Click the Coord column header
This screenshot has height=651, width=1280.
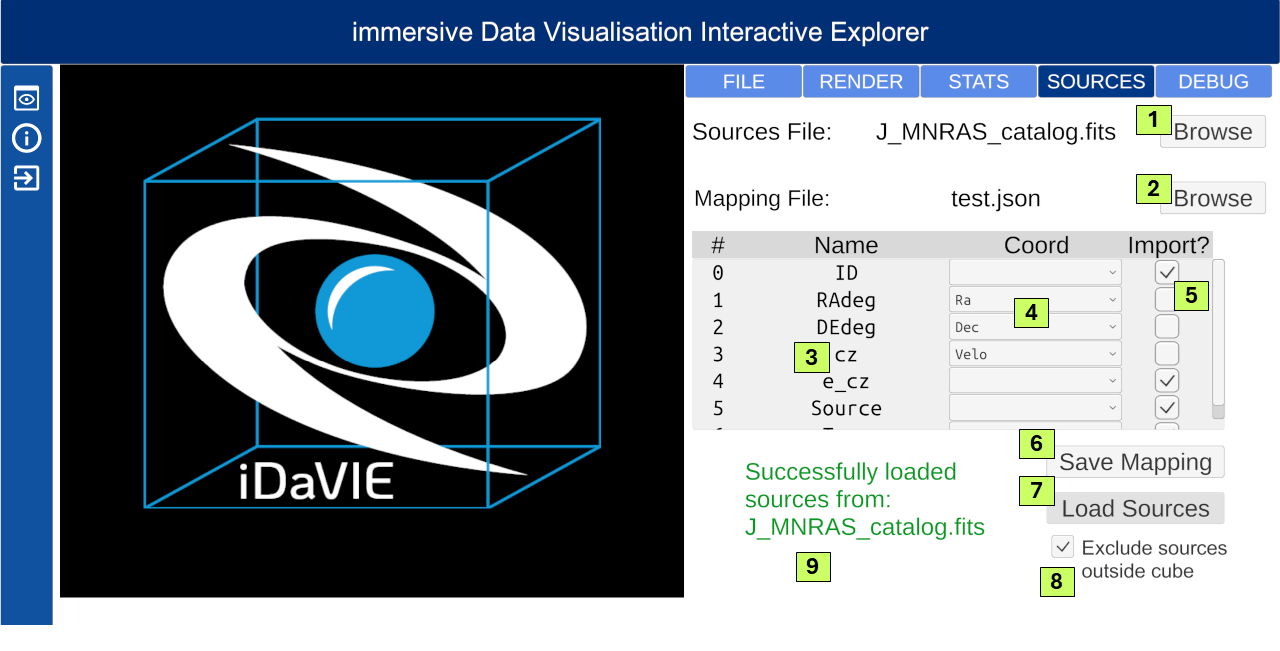pyautogui.click(x=1036, y=245)
